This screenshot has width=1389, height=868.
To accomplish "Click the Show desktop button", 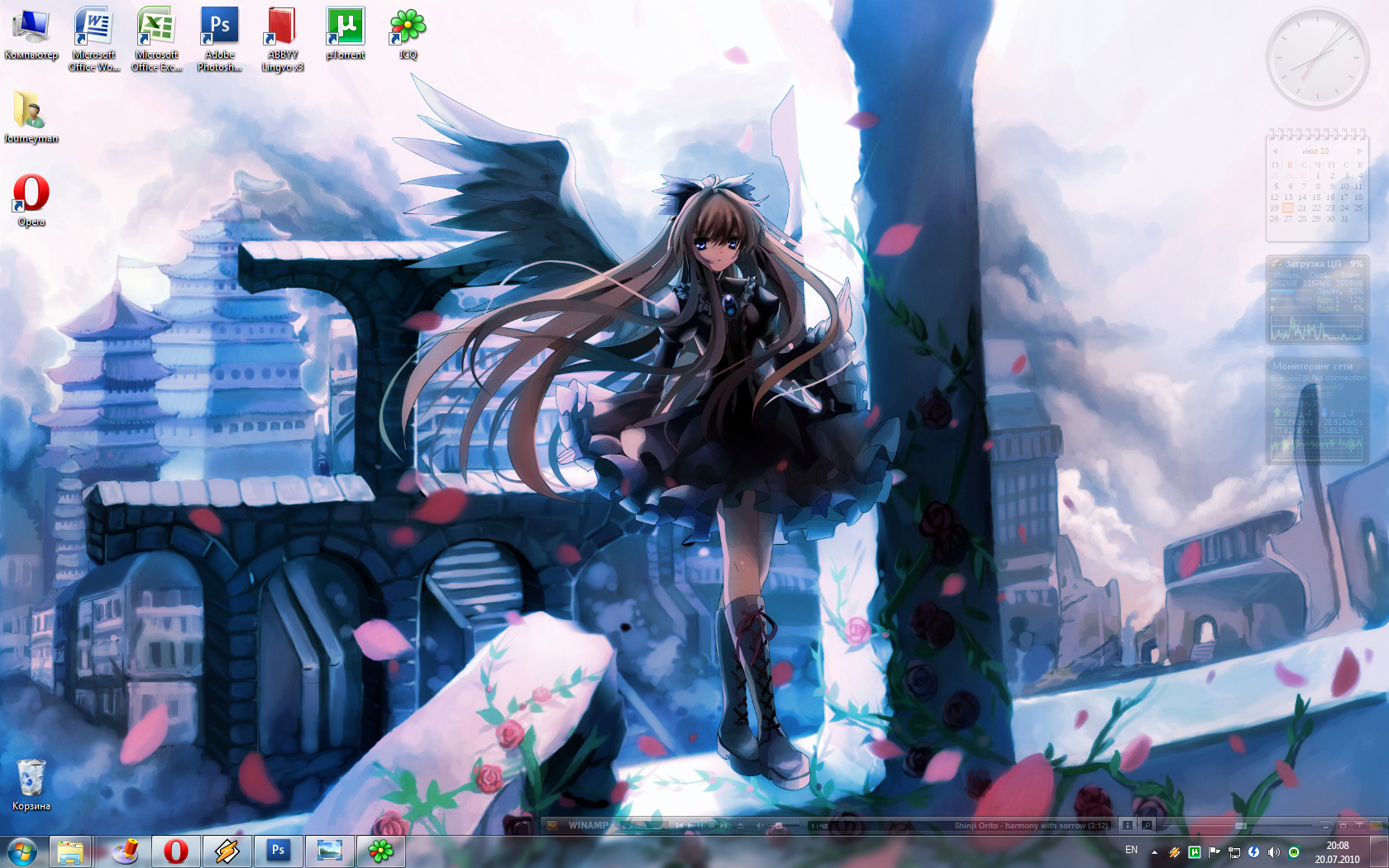I will coord(1379,851).
